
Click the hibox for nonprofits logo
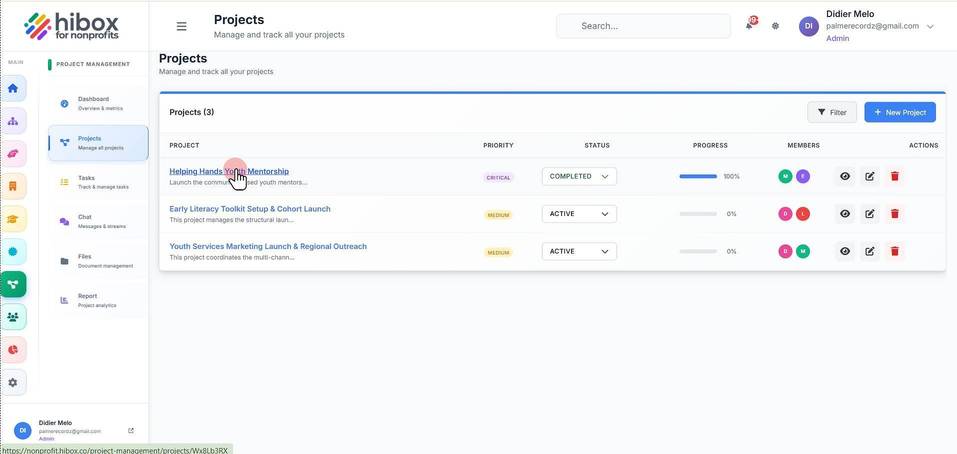pyautogui.click(x=71, y=26)
